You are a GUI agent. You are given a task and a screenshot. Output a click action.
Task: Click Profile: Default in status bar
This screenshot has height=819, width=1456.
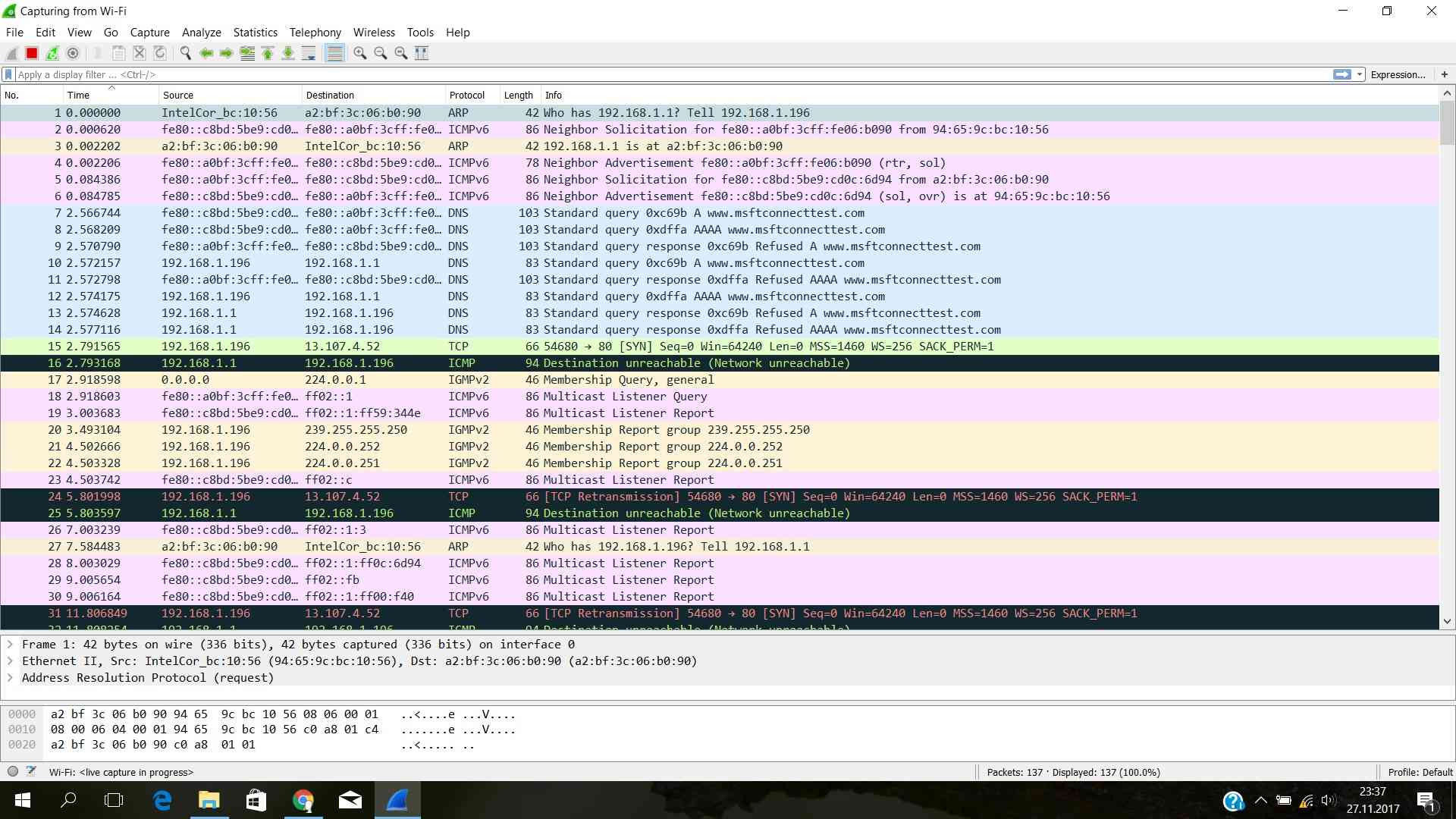coord(1420,772)
